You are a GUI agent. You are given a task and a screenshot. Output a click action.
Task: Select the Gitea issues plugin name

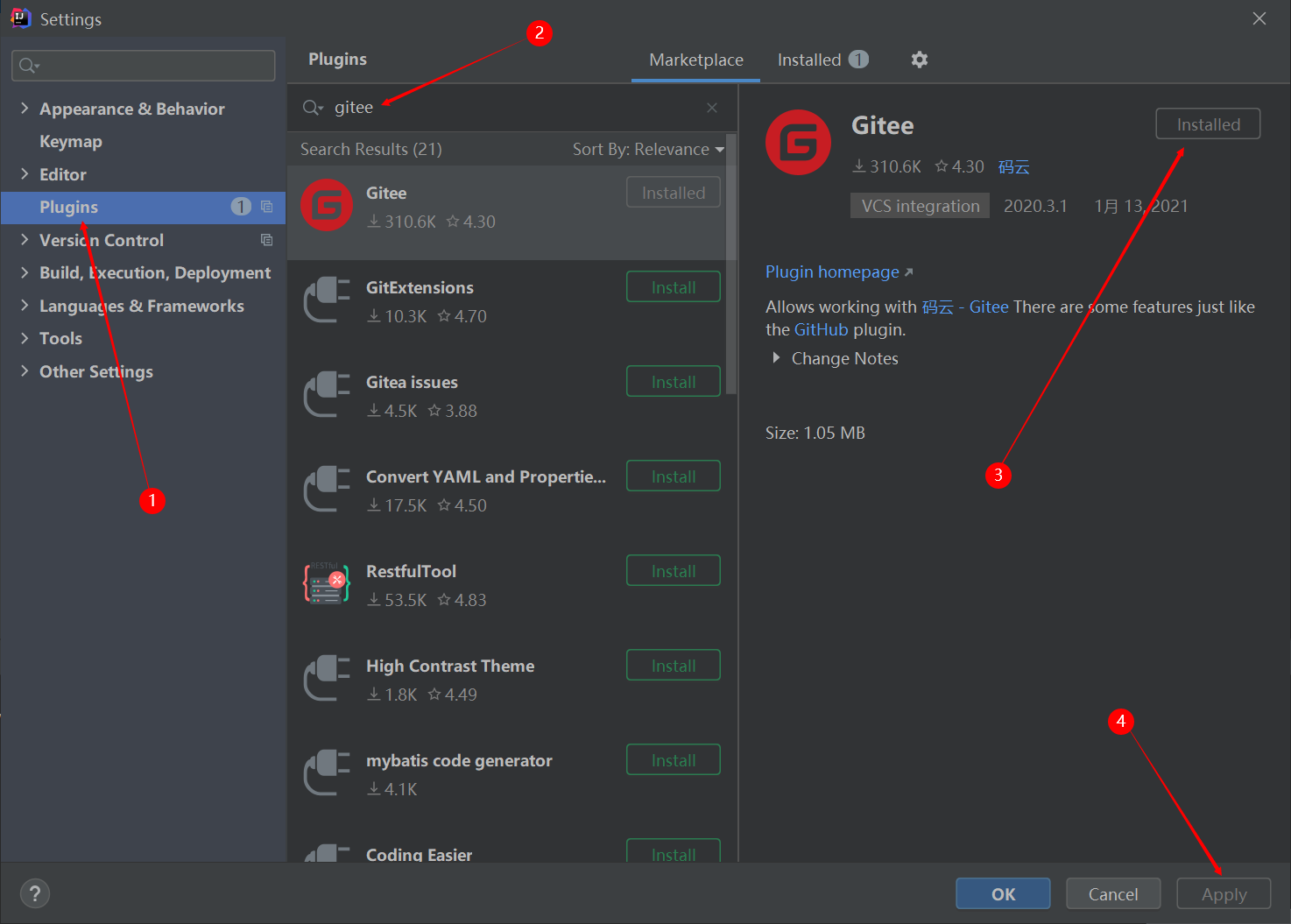[x=412, y=382]
